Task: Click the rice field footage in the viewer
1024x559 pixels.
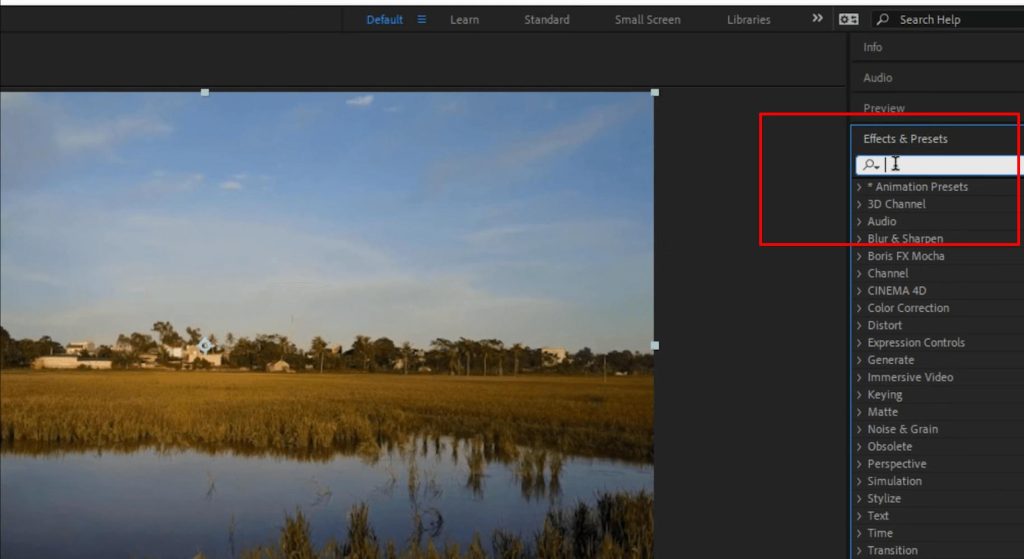Action: (x=327, y=325)
